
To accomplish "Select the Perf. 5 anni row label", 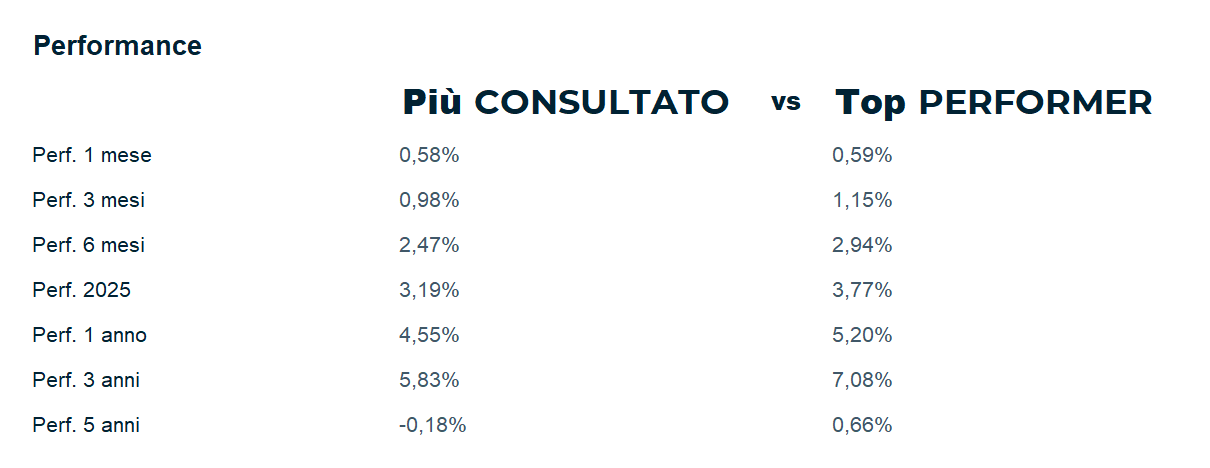I will [86, 425].
